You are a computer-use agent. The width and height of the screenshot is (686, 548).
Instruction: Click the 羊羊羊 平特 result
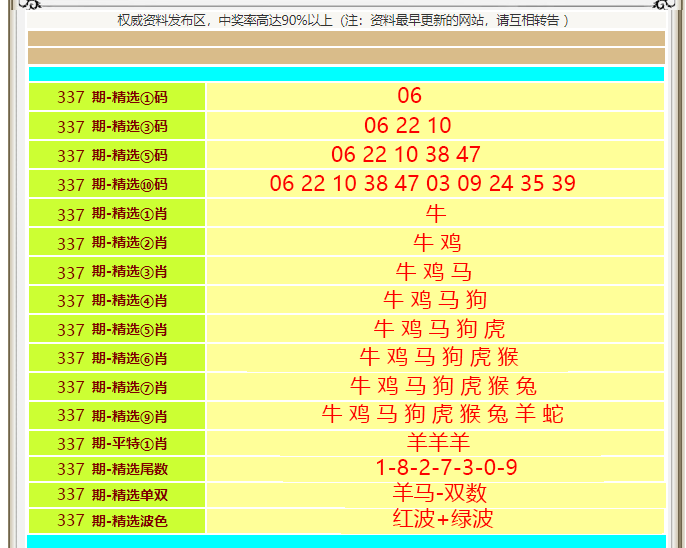coord(437,443)
